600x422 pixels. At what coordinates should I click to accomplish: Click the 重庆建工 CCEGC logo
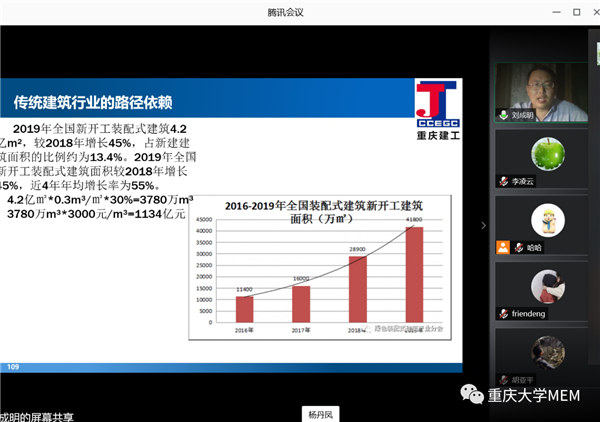tap(438, 110)
